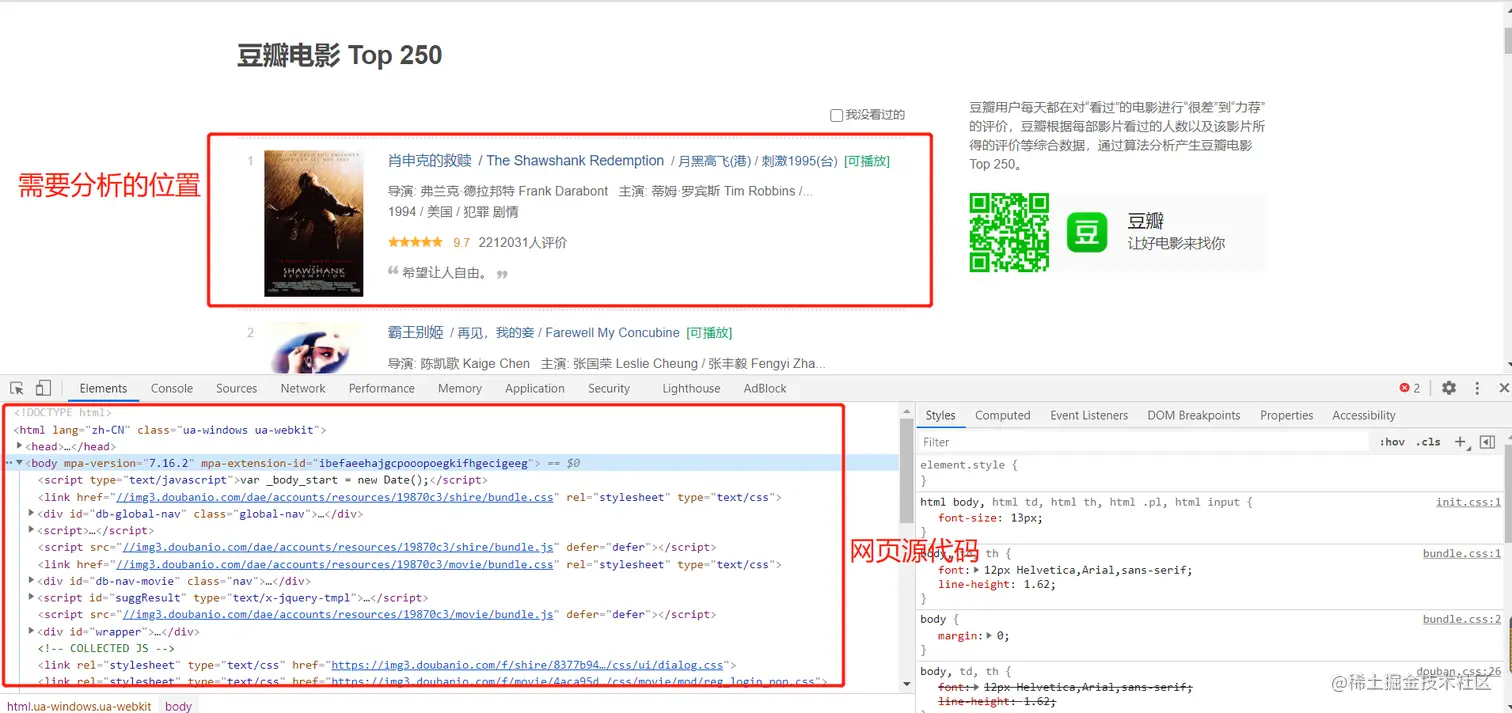Open the 肖申克的救赎 movie link
Viewport: 1512px width, 713px height.
pyautogui.click(x=429, y=160)
